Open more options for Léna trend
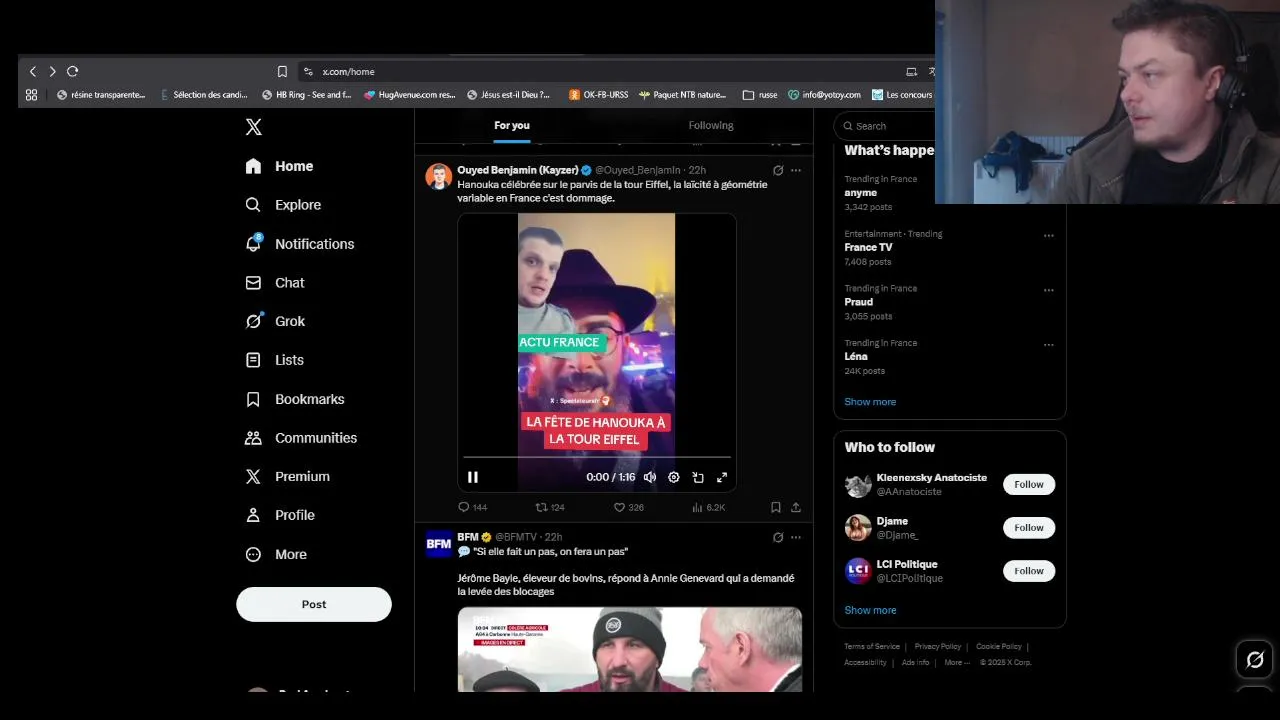 click(1049, 345)
